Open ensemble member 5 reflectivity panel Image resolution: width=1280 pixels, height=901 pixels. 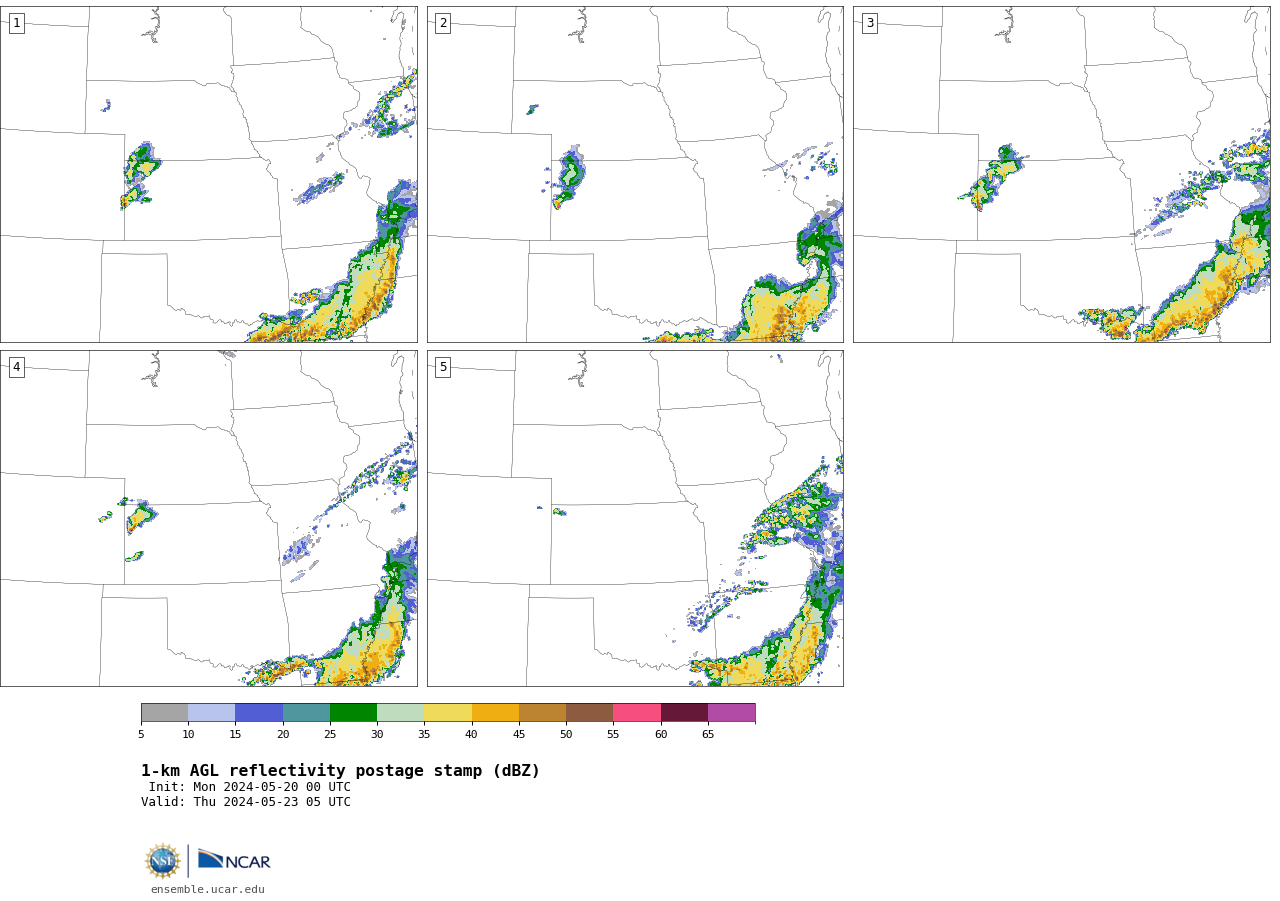(635, 518)
